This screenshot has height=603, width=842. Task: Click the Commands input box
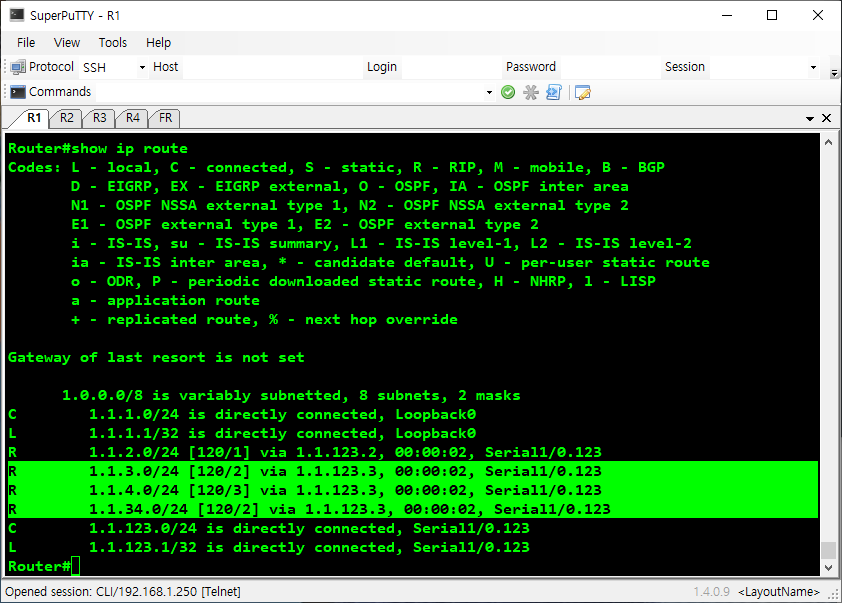290,92
